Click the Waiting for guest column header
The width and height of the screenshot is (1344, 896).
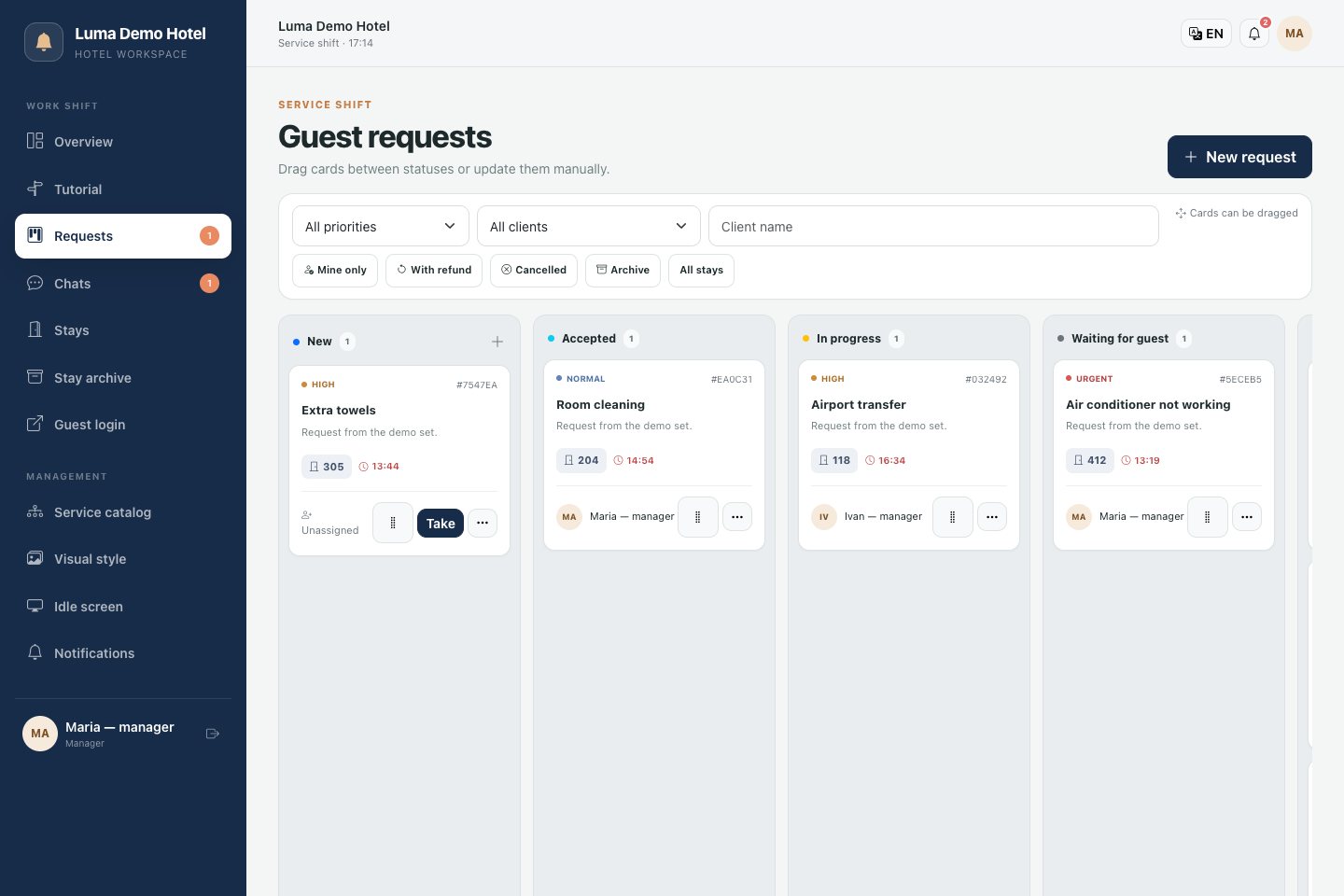pyautogui.click(x=1120, y=339)
